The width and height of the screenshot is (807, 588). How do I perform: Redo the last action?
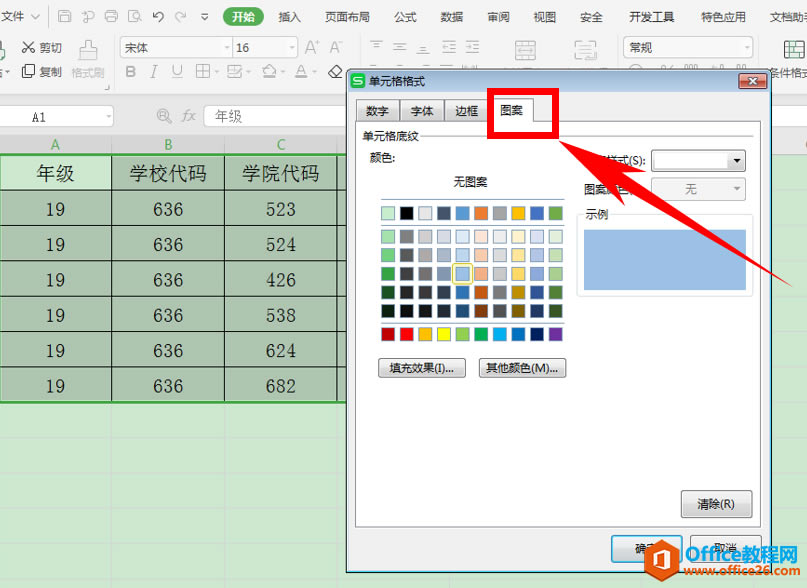[181, 16]
